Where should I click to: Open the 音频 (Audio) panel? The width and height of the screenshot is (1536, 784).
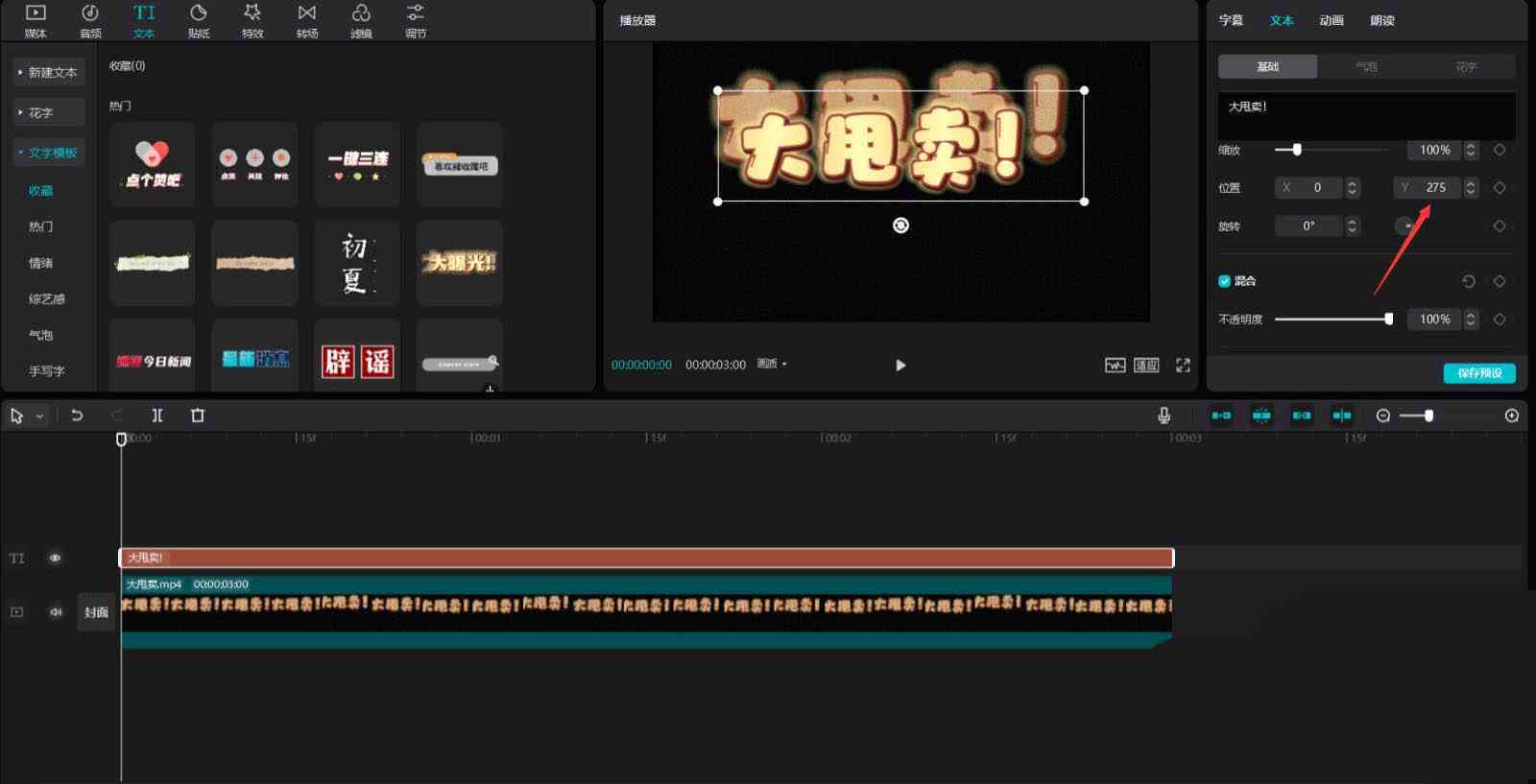90,20
